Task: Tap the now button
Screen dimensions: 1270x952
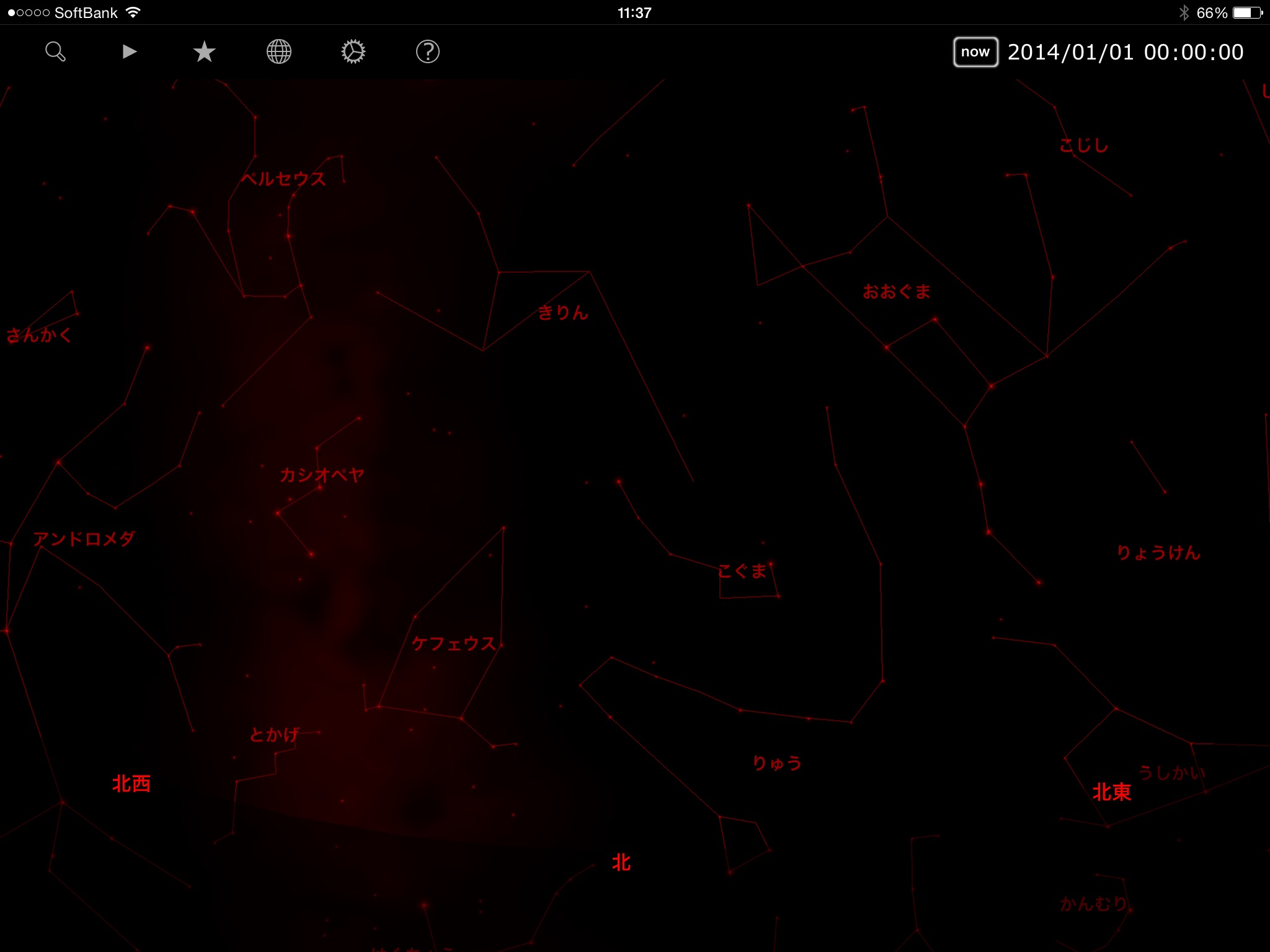Action: (975, 52)
